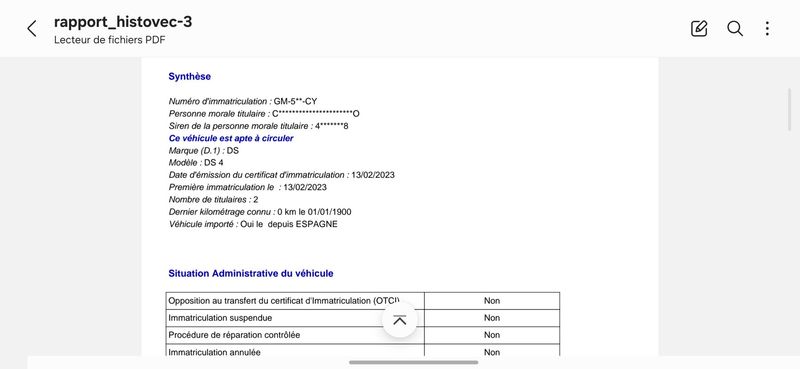This screenshot has width=800, height=369.
Task: Open the edit PDF pencil icon
Action: (699, 29)
